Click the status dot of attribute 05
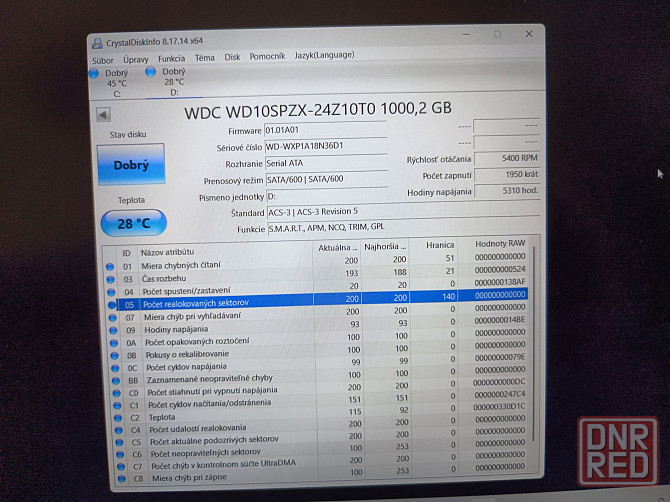The width and height of the screenshot is (670, 502). [112, 305]
